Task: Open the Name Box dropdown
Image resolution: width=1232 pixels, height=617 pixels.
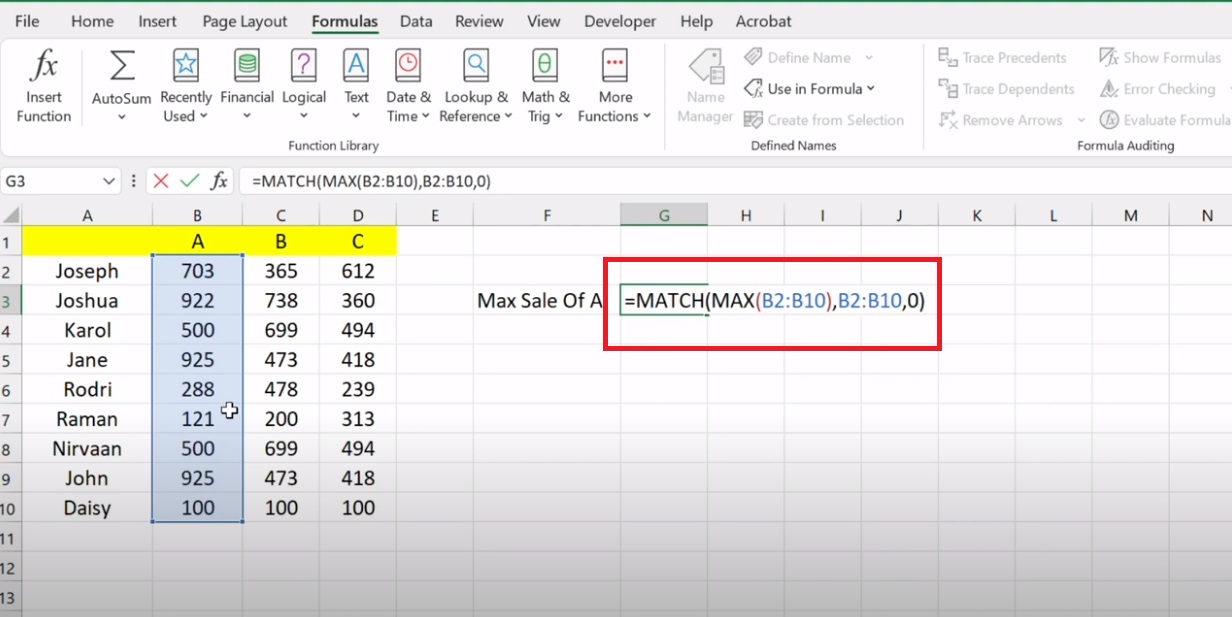Action: (110, 180)
